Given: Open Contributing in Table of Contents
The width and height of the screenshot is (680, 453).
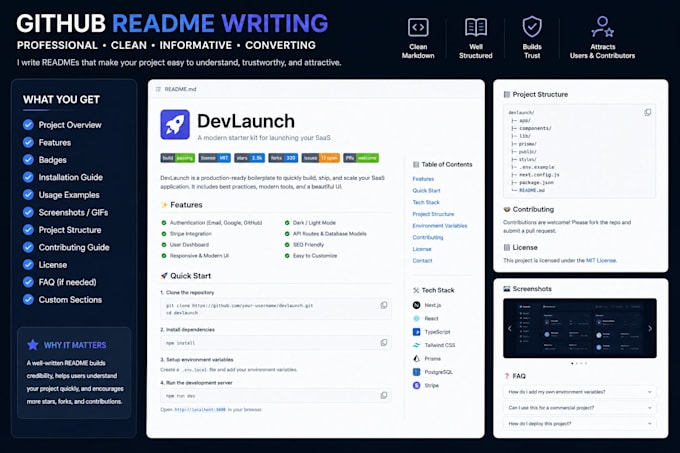Looking at the screenshot, I should [428, 237].
